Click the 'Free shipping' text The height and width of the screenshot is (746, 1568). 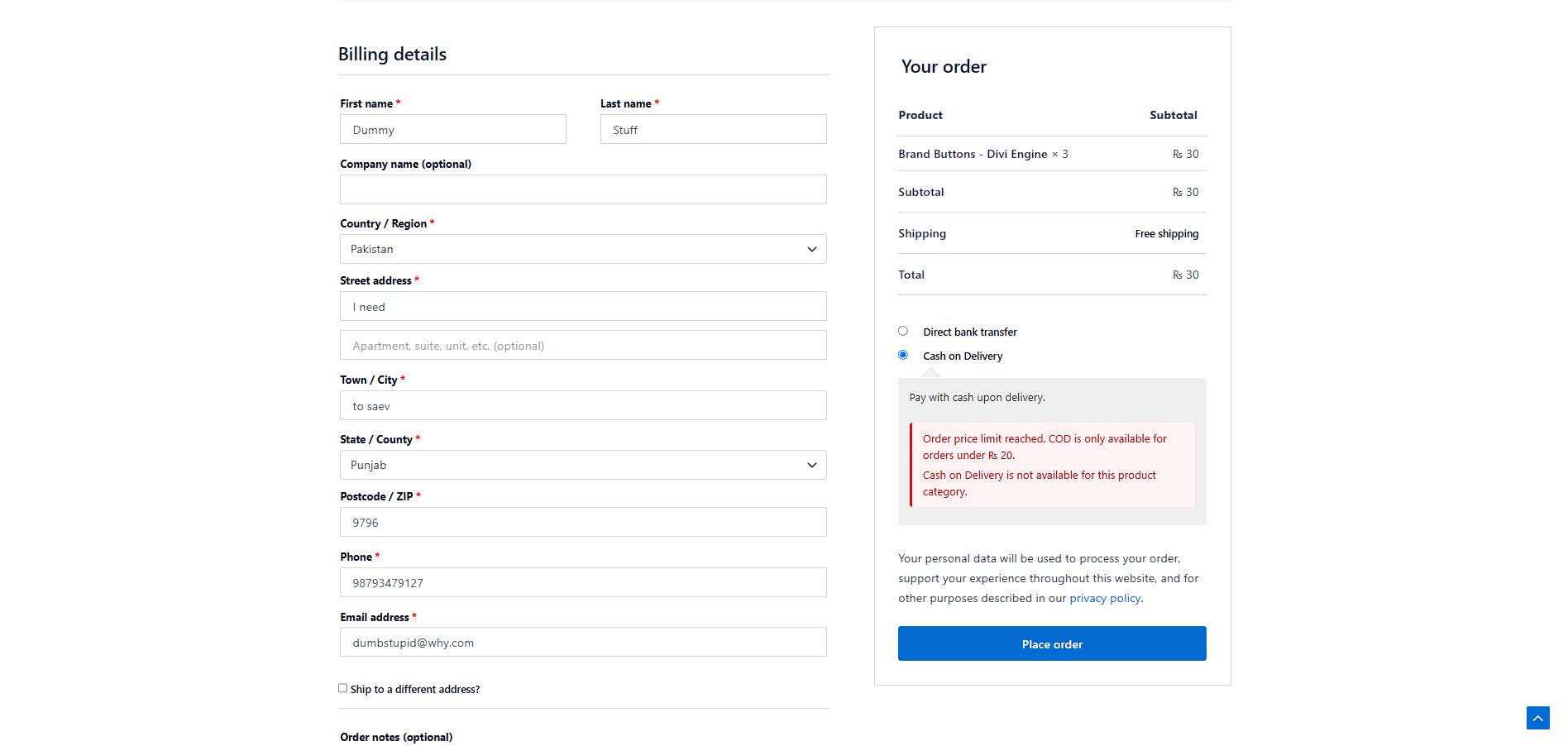pyautogui.click(x=1166, y=234)
